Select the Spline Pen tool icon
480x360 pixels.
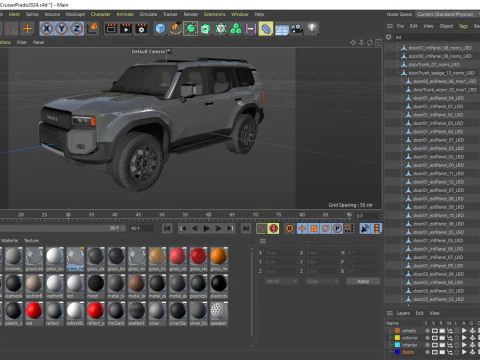[x=175, y=29]
